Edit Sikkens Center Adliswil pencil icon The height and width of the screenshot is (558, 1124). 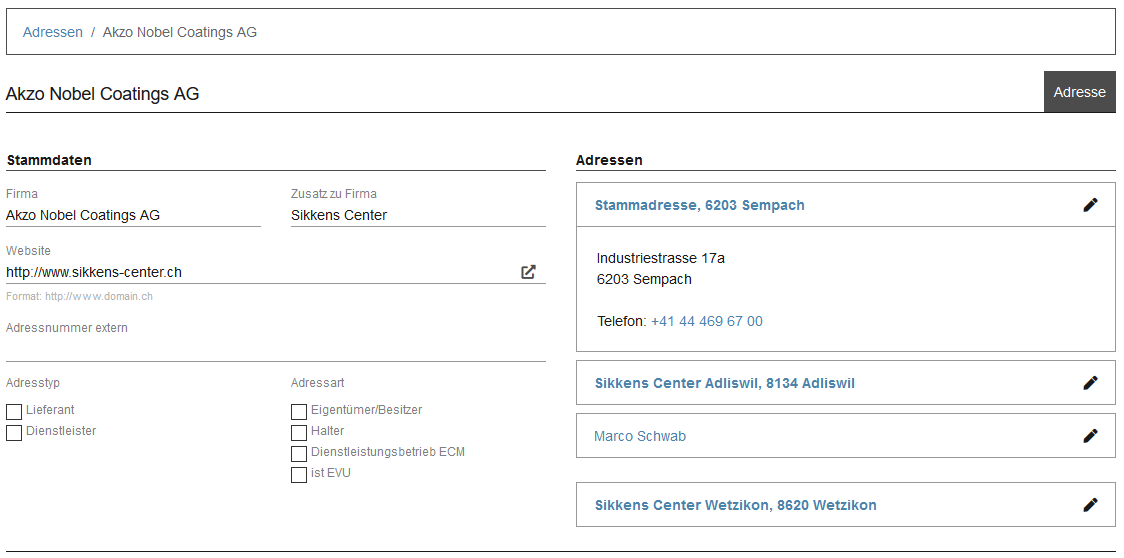1090,383
